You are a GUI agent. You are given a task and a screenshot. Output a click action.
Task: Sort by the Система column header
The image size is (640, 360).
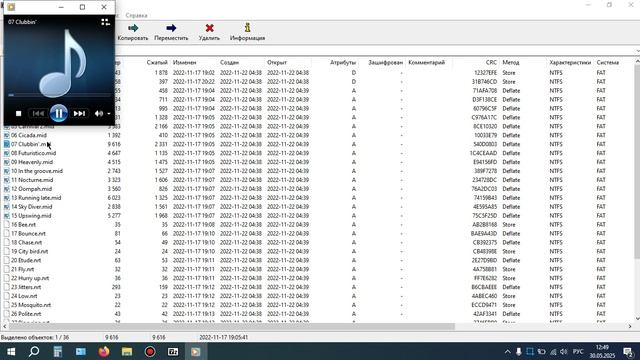pos(607,62)
